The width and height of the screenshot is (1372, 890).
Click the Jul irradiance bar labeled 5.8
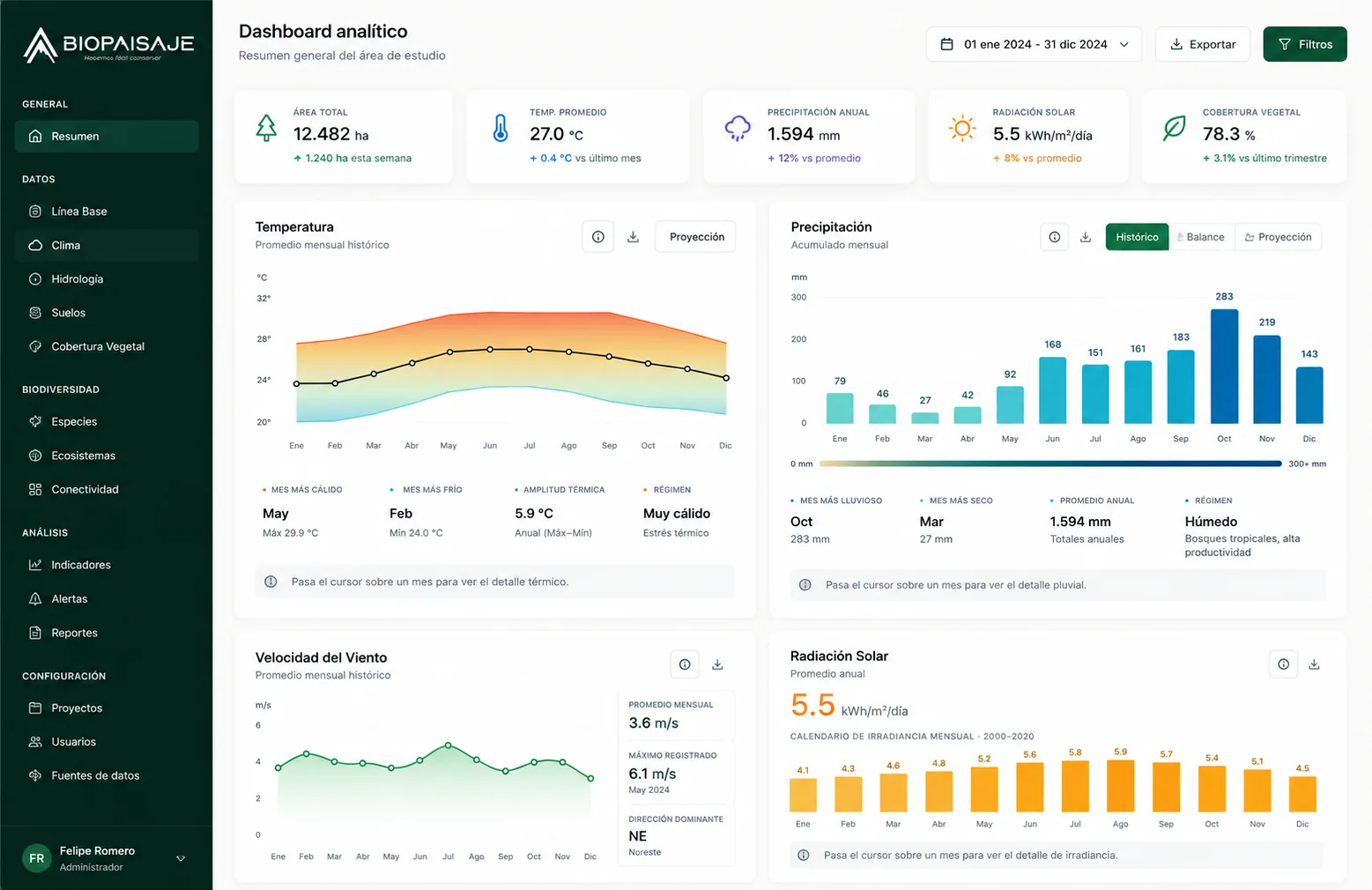coord(1075,786)
